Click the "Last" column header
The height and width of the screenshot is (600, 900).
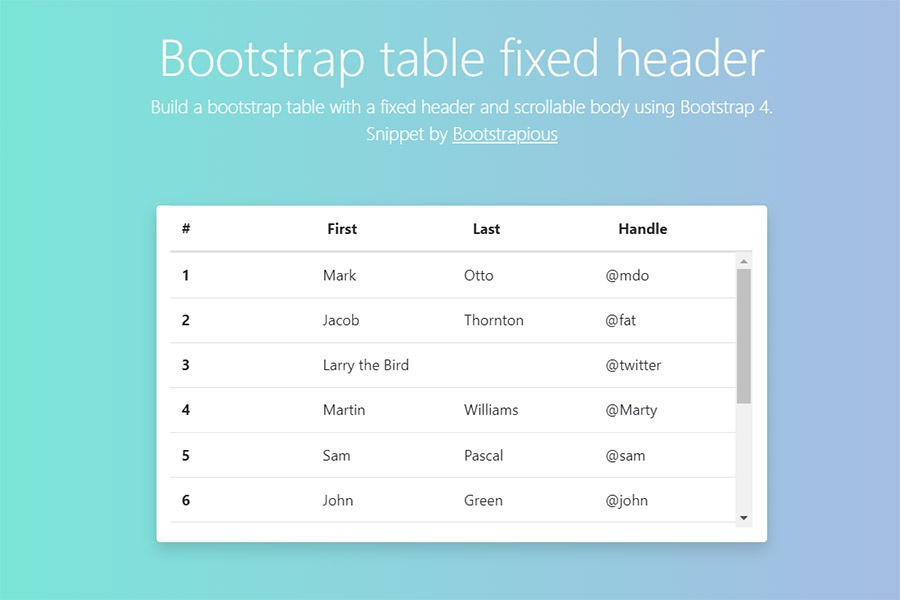click(486, 229)
